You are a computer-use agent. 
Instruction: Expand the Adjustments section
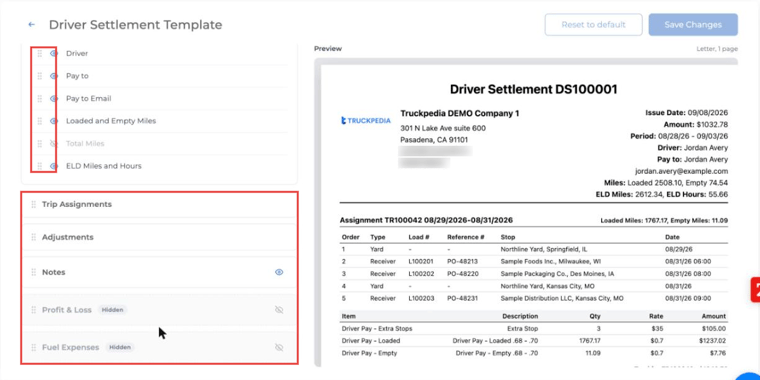click(159, 238)
